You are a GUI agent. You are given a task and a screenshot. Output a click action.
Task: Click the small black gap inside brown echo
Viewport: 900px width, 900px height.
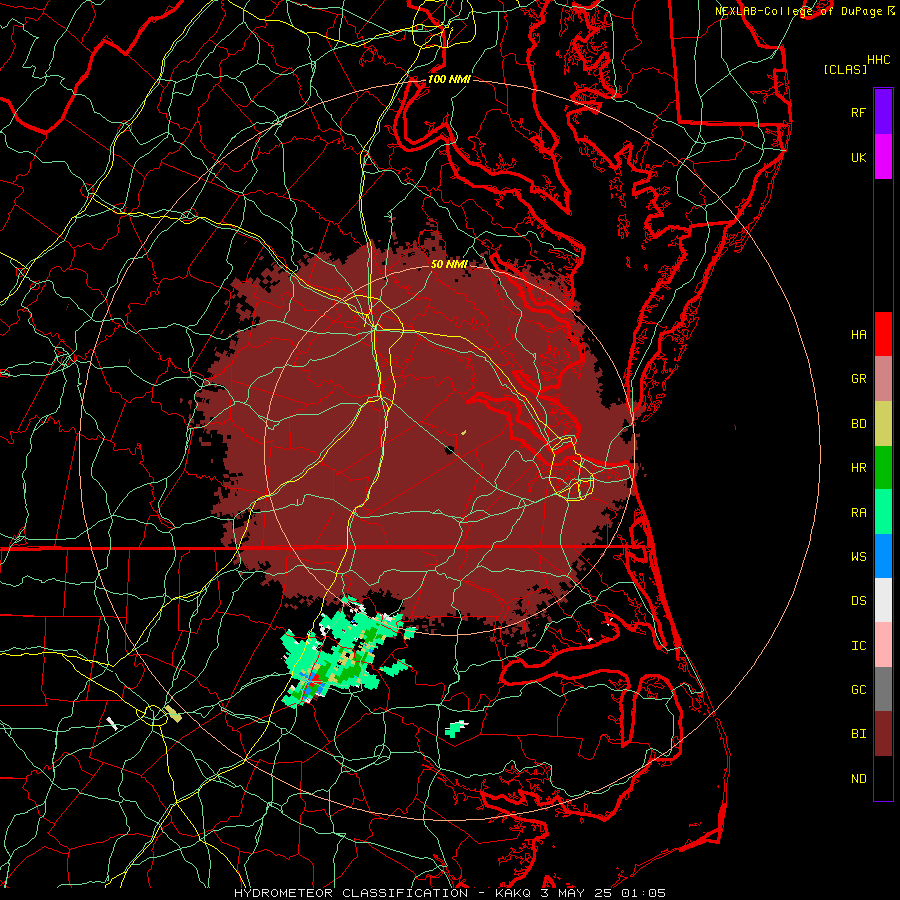[x=449, y=449]
